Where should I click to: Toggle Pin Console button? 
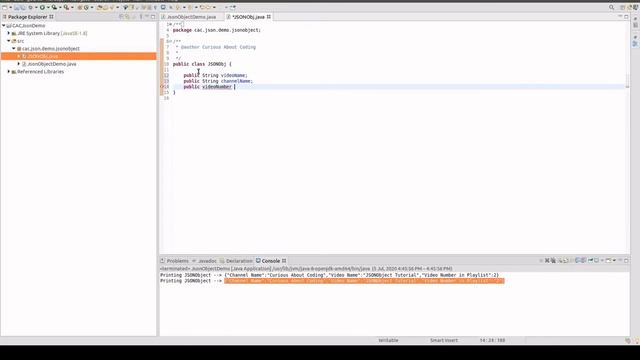[x=590, y=260]
